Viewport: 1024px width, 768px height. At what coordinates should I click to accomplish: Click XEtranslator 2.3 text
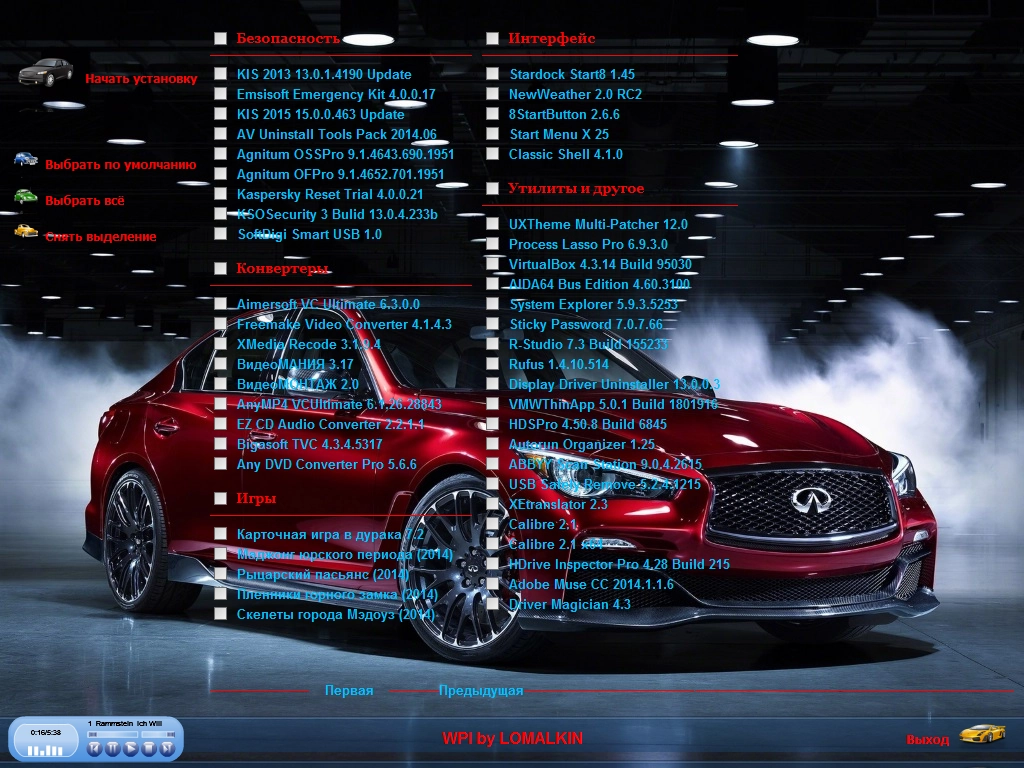(558, 504)
